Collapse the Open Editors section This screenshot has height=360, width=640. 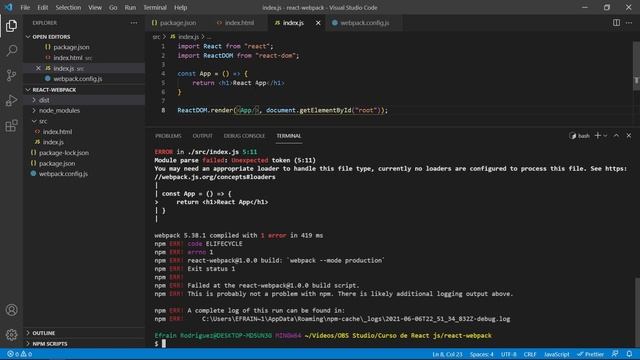[x=84, y=37]
